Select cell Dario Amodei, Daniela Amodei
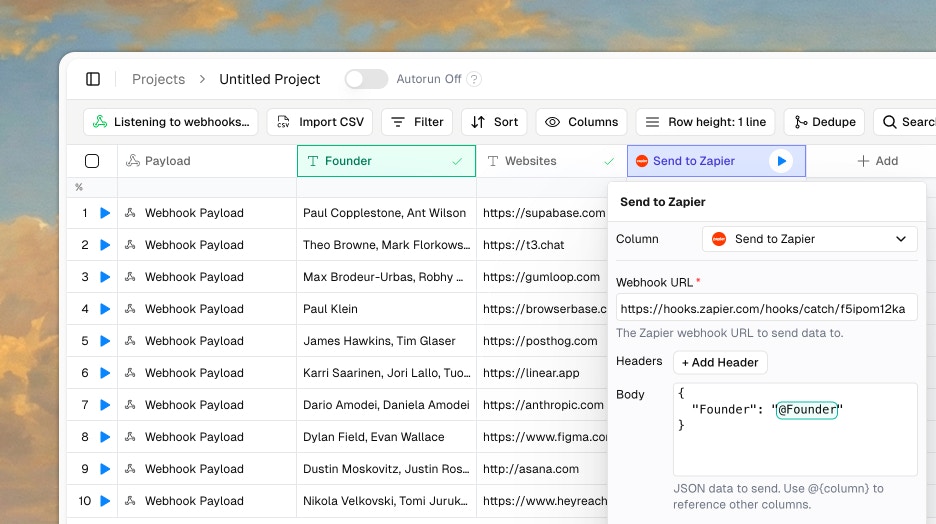Screen dimensions: 936x524 tap(386, 405)
